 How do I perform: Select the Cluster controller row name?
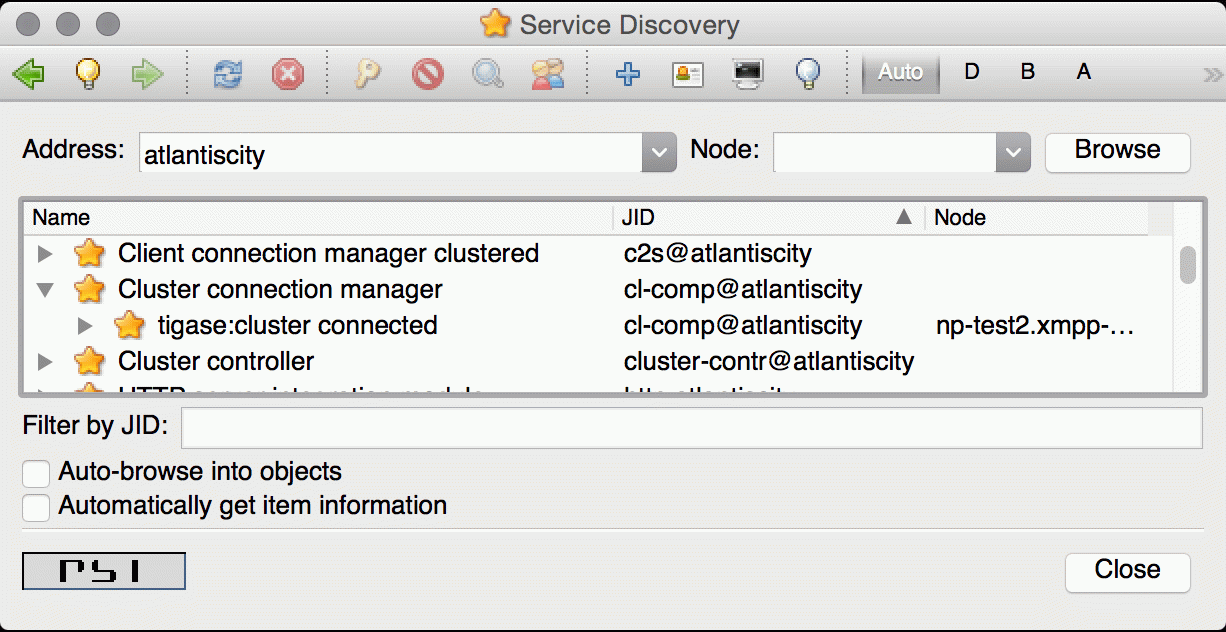[216, 361]
